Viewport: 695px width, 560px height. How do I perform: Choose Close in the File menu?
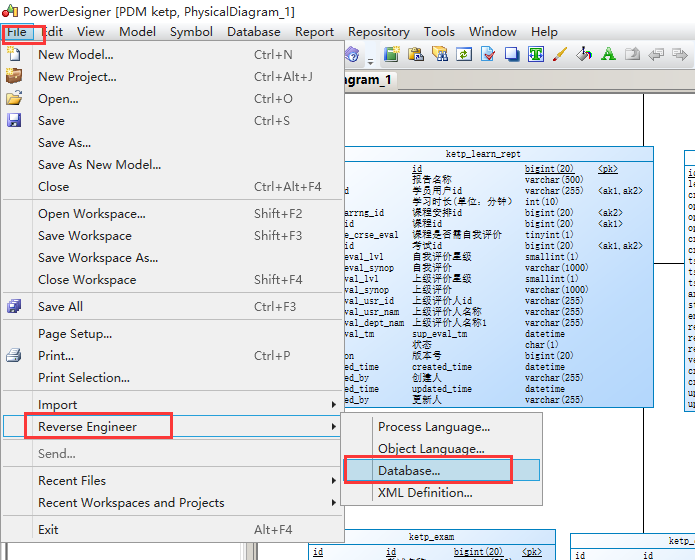click(x=173, y=187)
